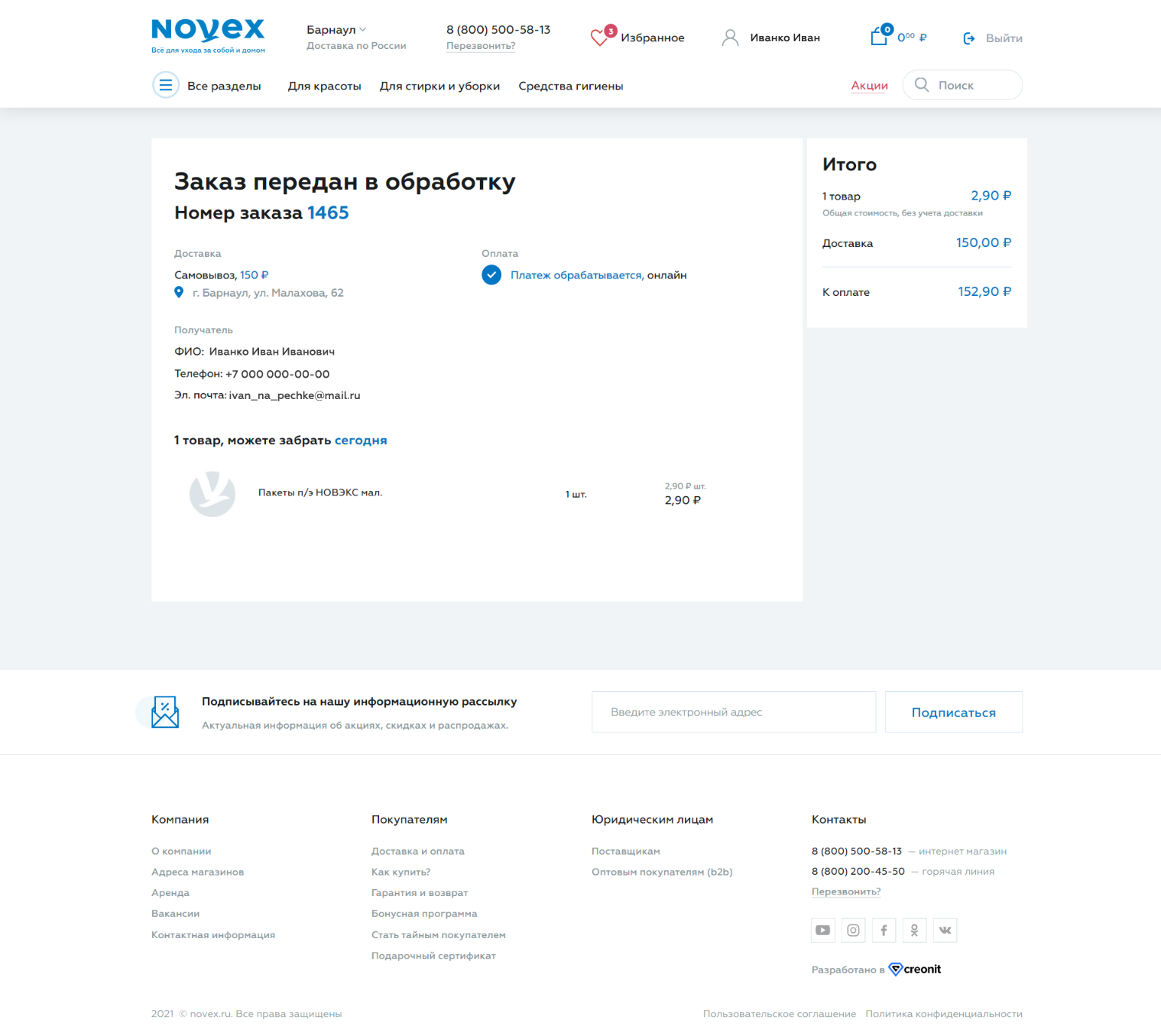Image resolution: width=1161 pixels, height=1036 pixels.
Task: Open the VK social link
Action: (945, 930)
